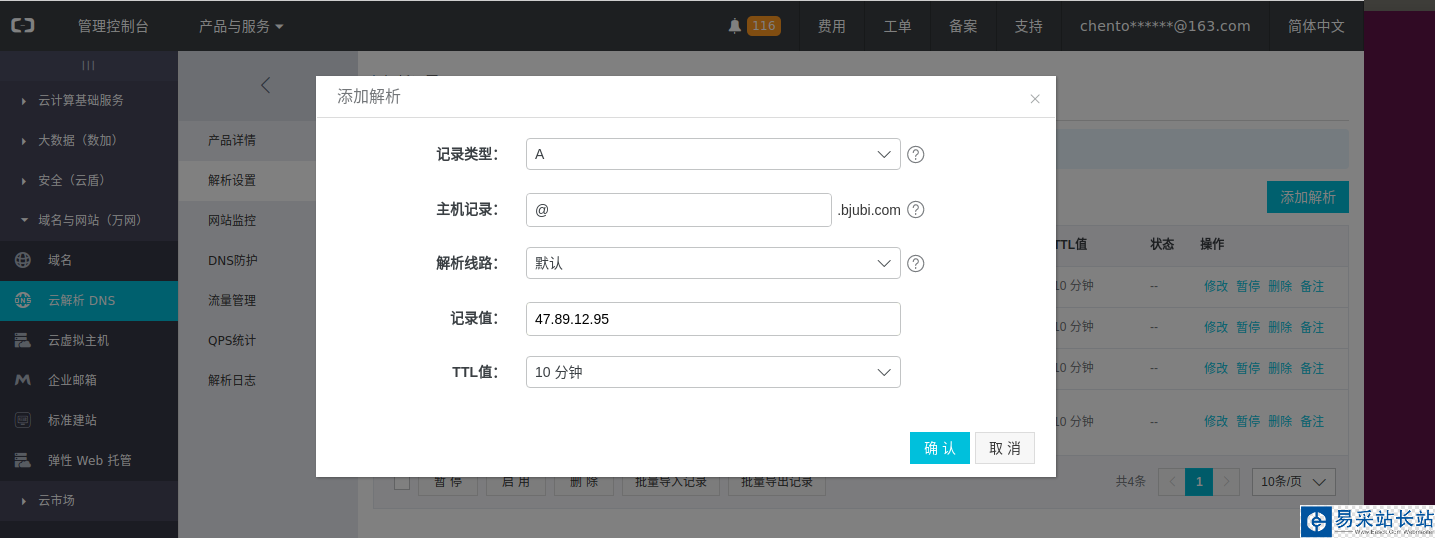Image resolution: width=1435 pixels, height=538 pixels.
Task: Open the 记录类型 dropdown
Action: (713, 154)
